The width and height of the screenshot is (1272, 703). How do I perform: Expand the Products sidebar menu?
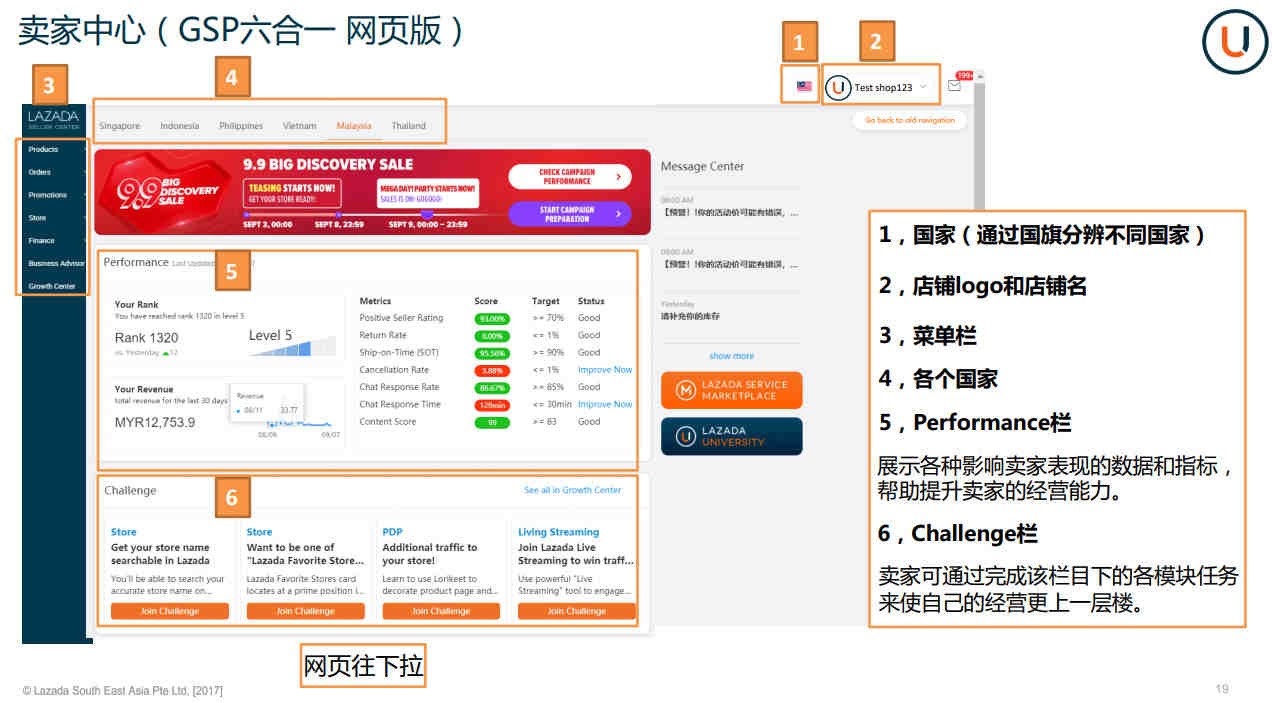tap(44, 149)
